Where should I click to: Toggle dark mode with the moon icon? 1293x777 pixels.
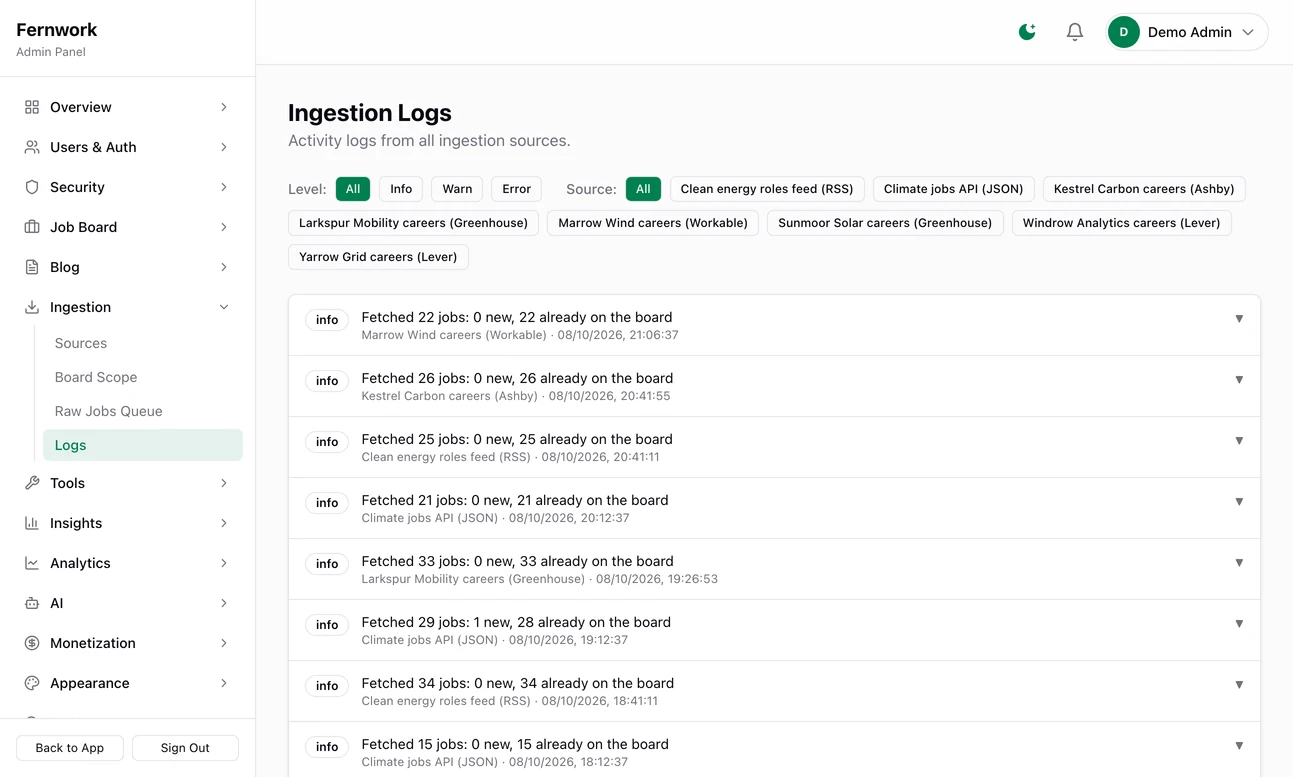tap(1027, 32)
